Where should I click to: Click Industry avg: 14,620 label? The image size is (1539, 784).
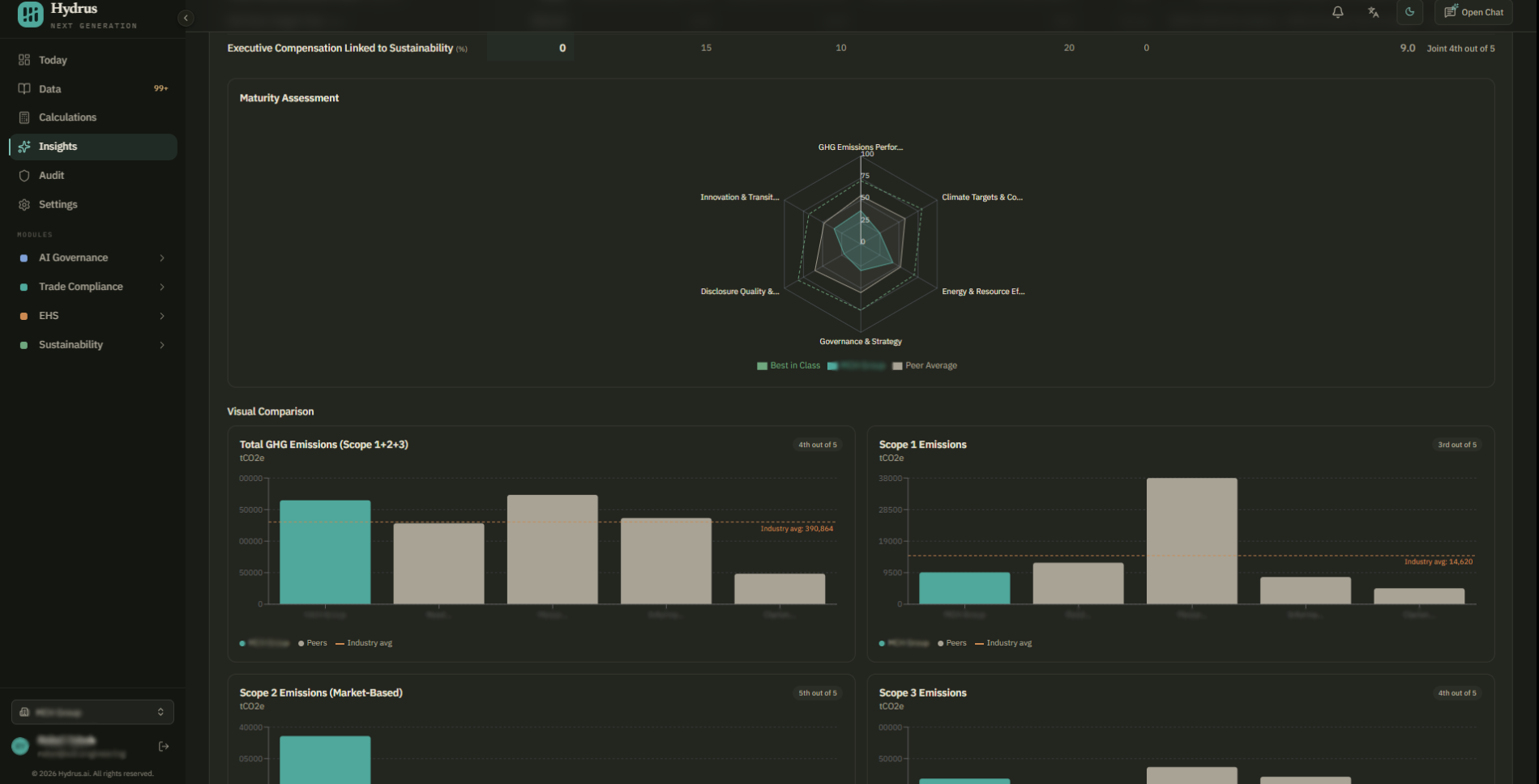tap(1439, 562)
